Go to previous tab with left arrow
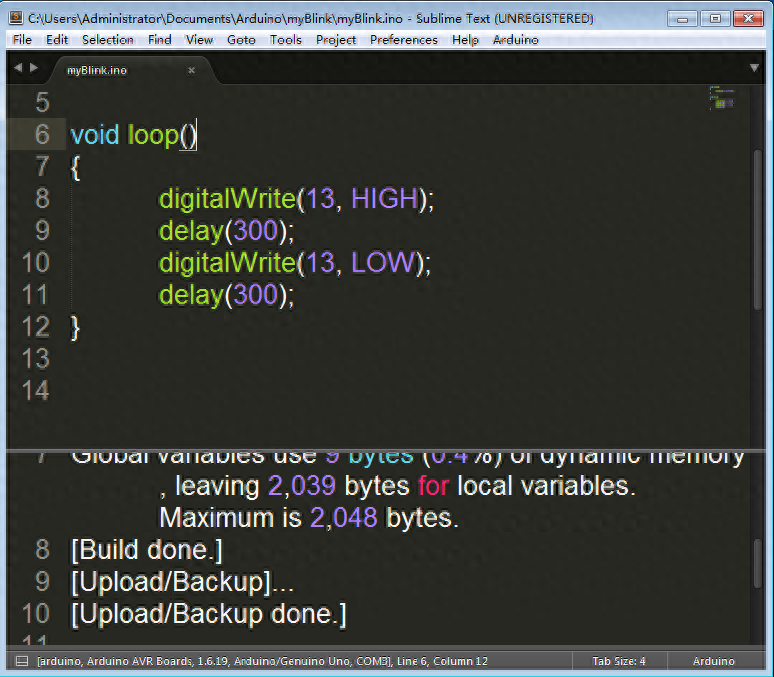Viewport: 774px width, 677px height. coord(18,68)
